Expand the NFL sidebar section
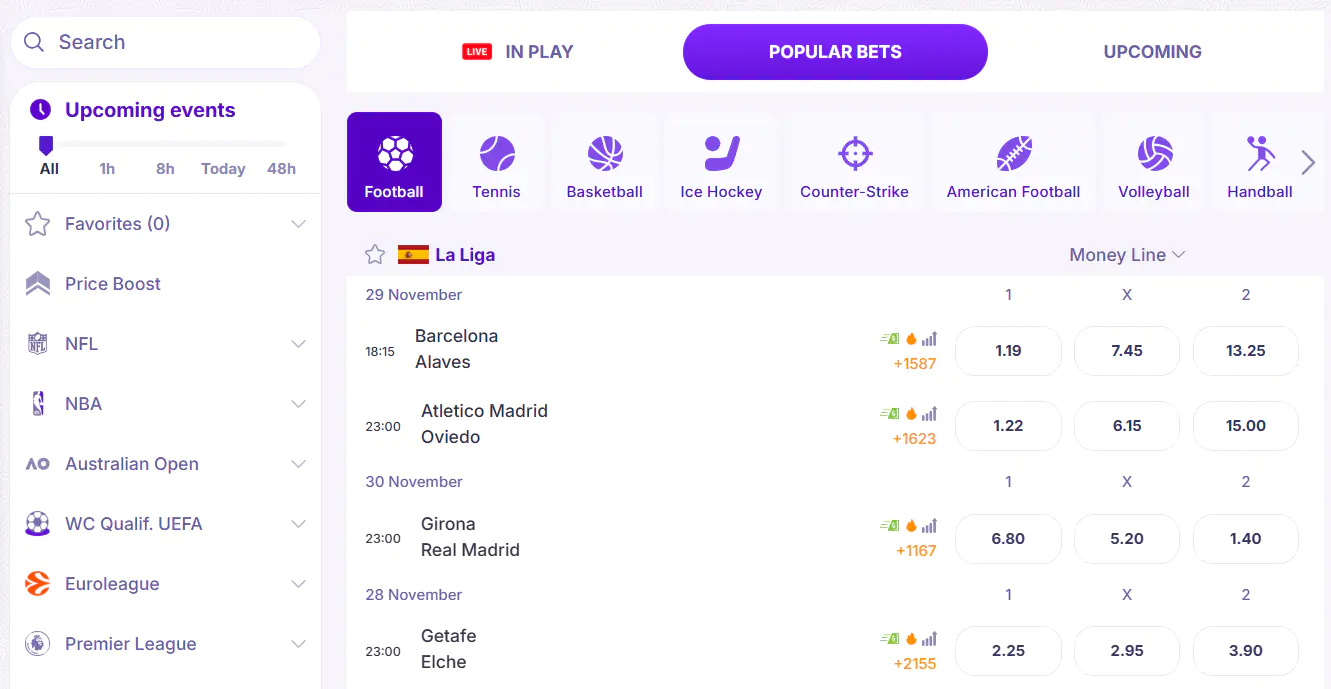Image resolution: width=1331 pixels, height=689 pixels. 297,344
